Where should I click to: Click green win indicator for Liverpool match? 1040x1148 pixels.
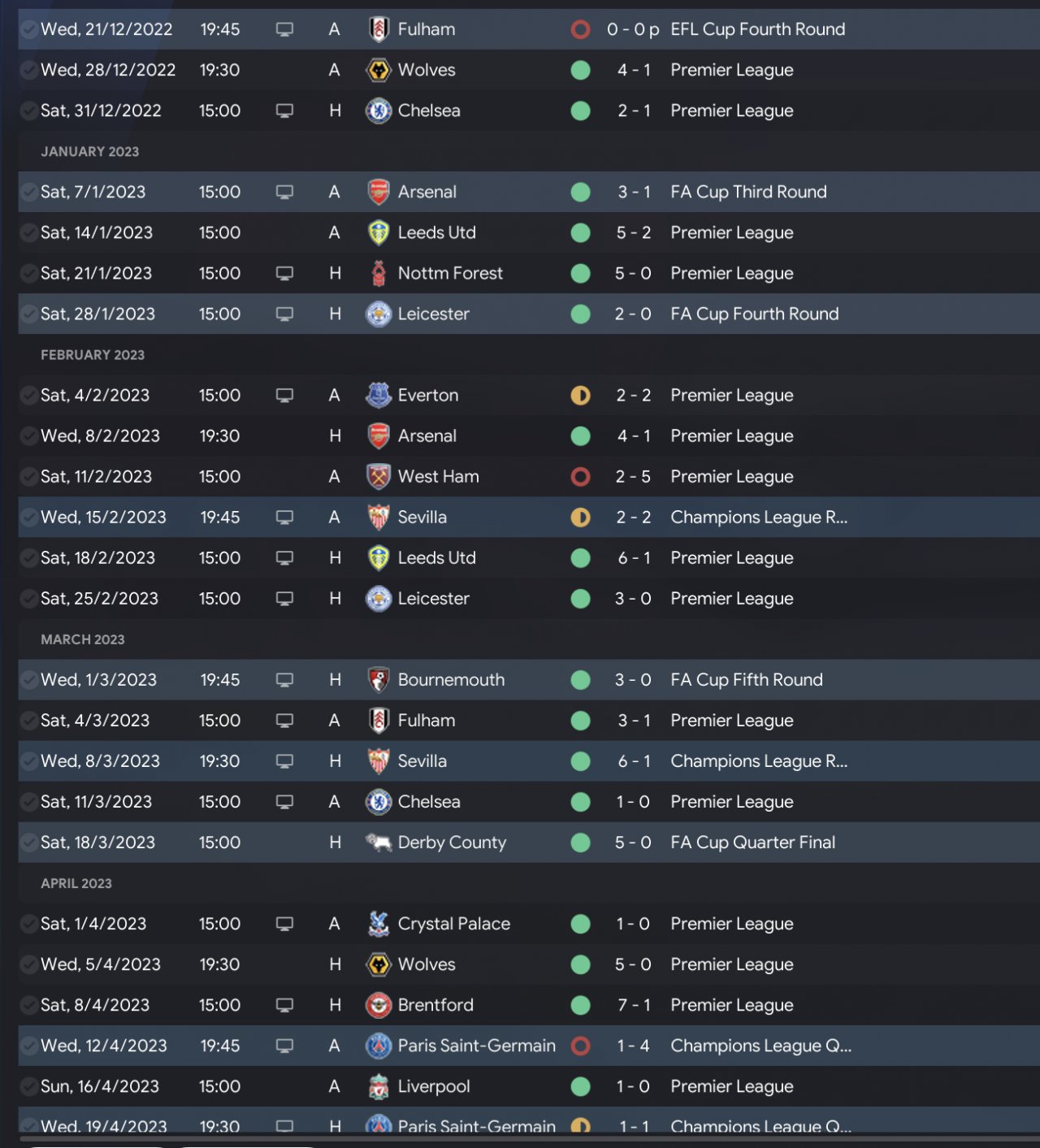point(580,1086)
